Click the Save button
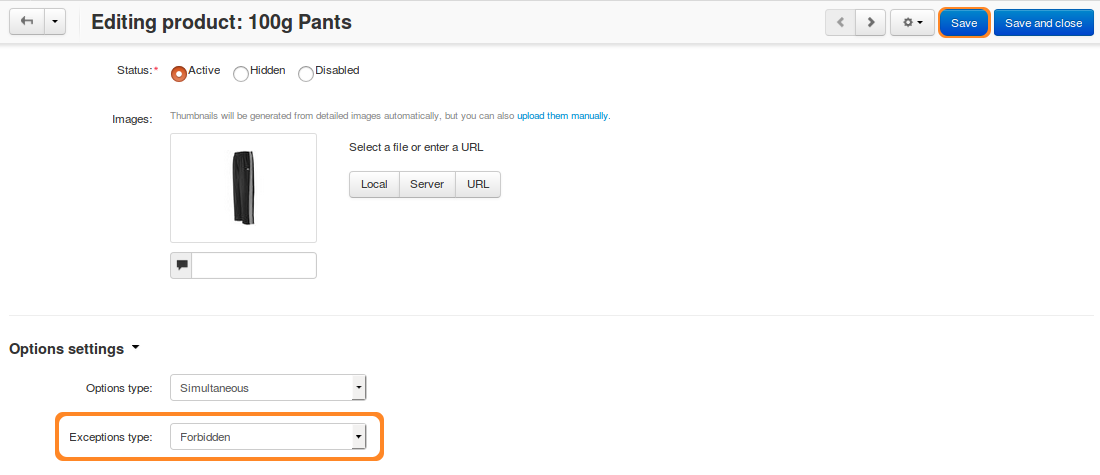This screenshot has height=475, width=1100. click(x=964, y=22)
